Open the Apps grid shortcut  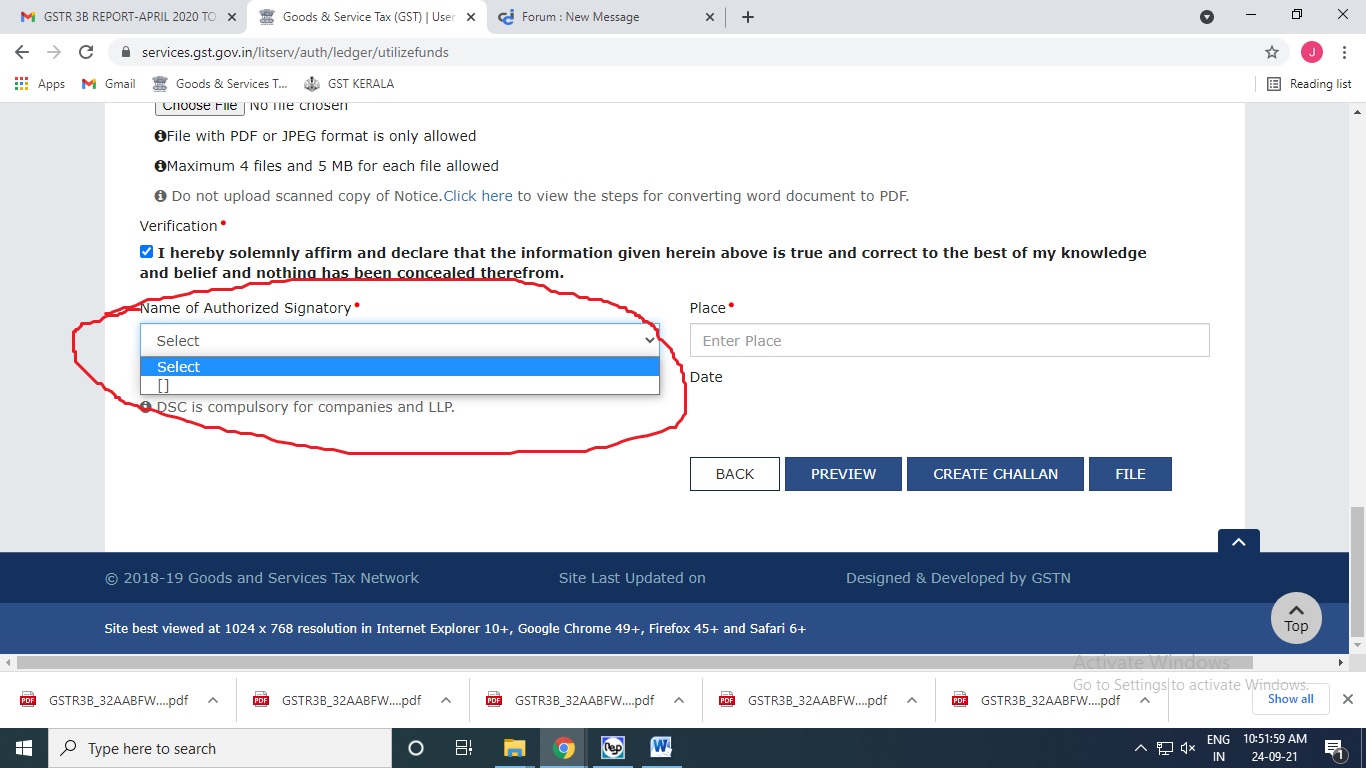click(x=40, y=84)
